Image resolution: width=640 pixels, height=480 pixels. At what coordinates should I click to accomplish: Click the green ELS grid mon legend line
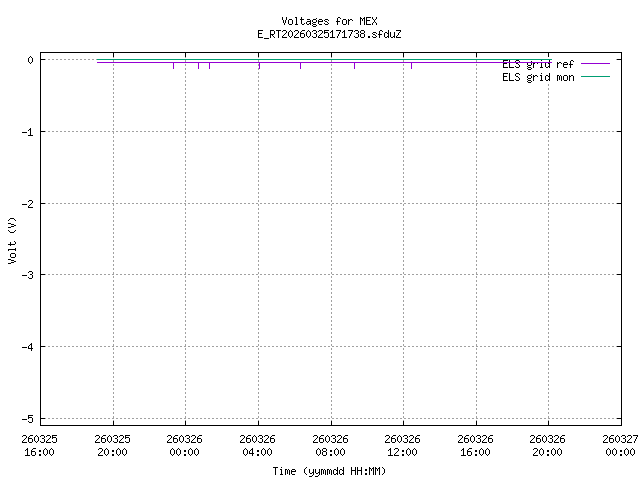click(x=594, y=76)
